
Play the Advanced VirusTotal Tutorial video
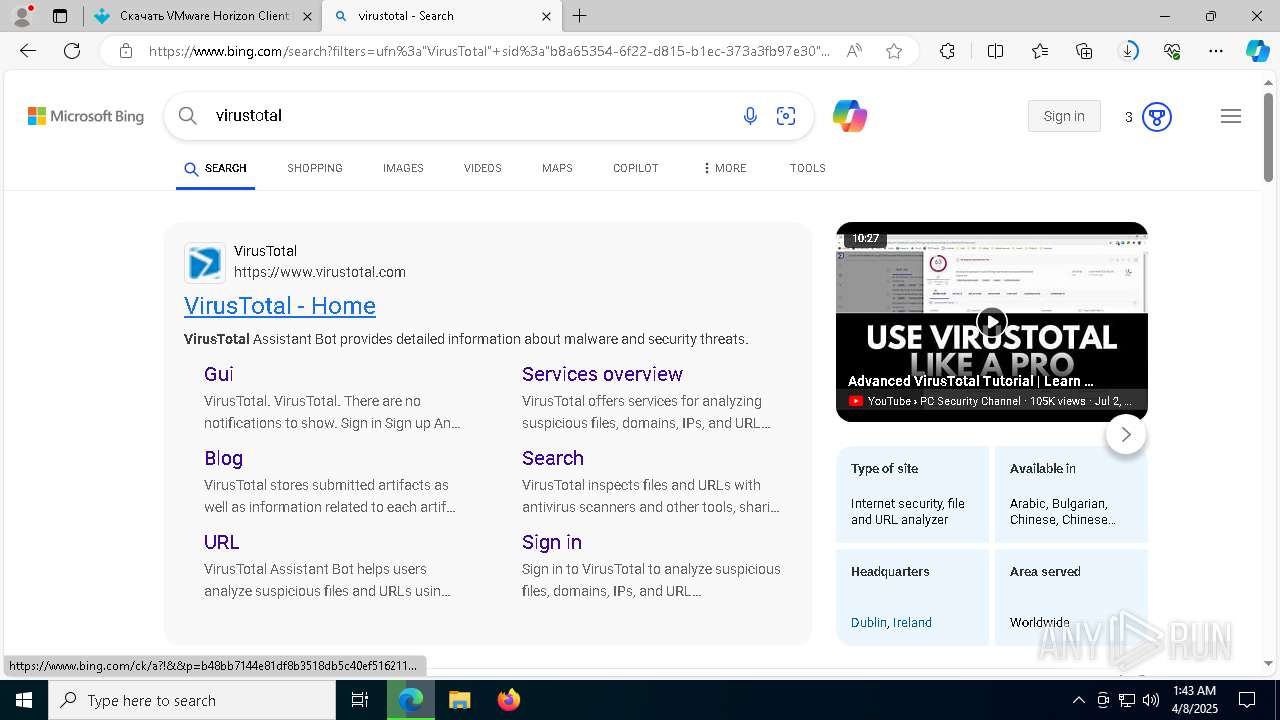(x=991, y=322)
